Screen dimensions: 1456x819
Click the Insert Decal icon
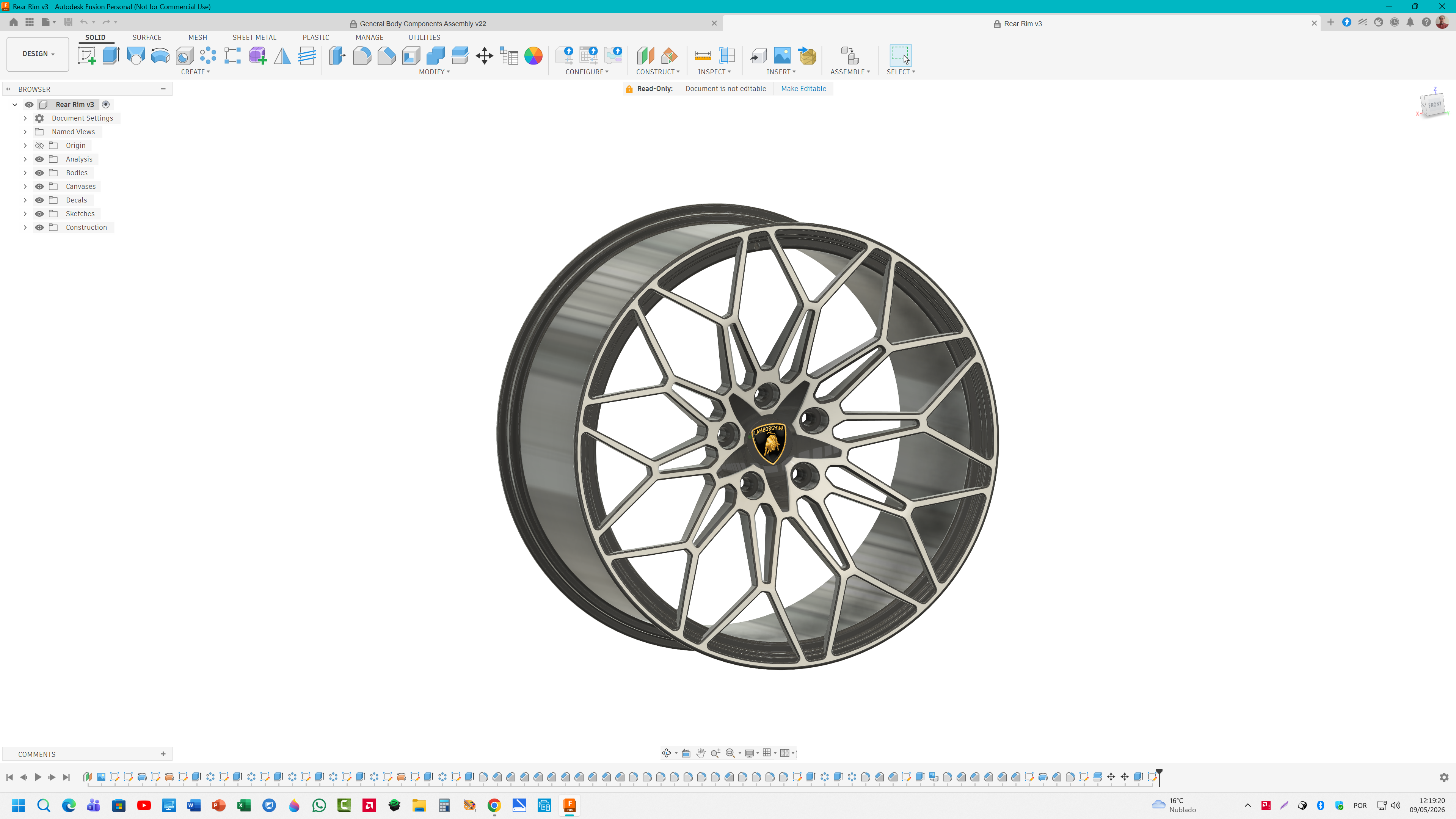[782, 55]
